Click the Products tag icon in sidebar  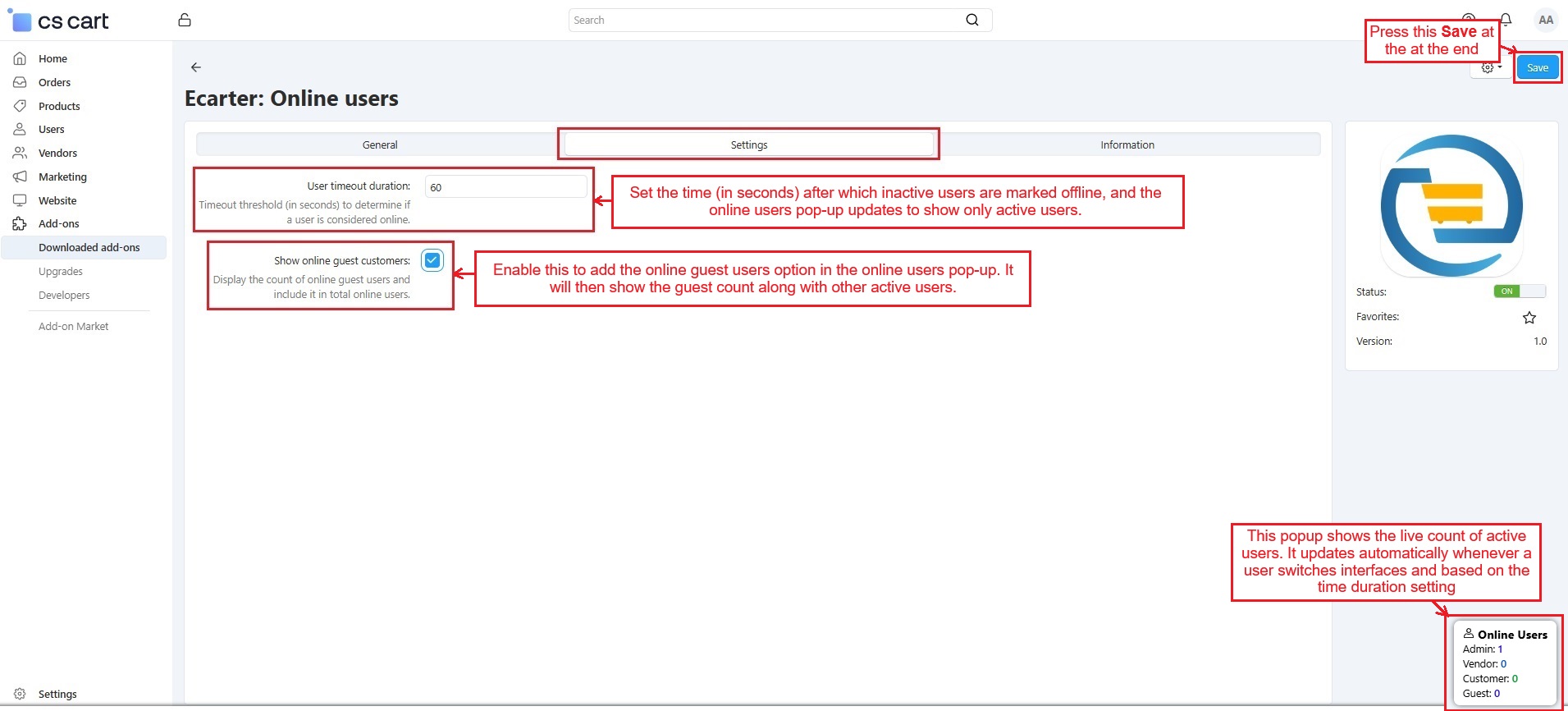point(20,106)
